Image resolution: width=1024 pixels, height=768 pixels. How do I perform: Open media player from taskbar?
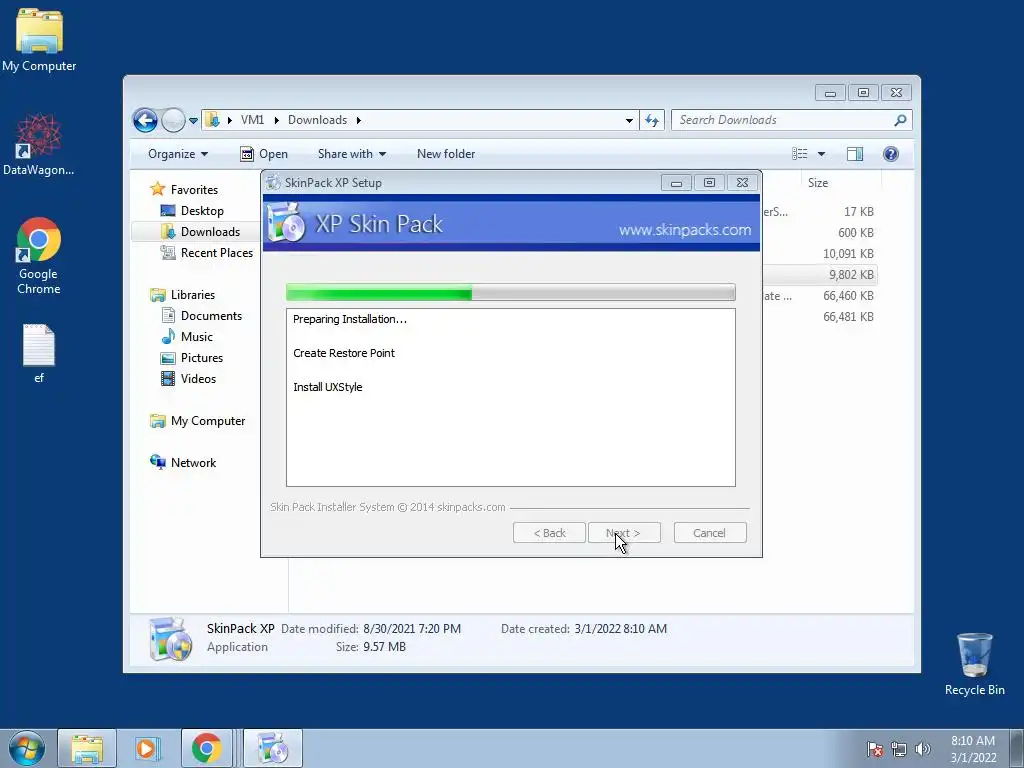[x=147, y=748]
